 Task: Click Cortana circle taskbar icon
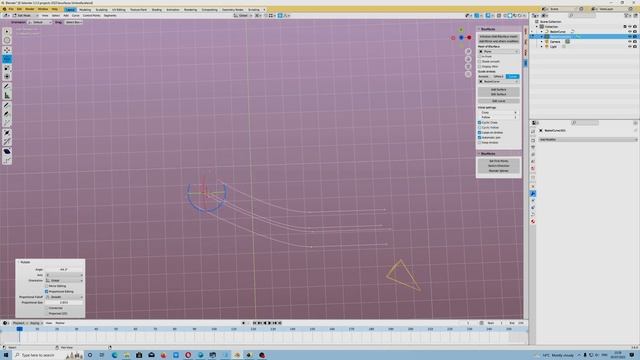(x=90, y=355)
